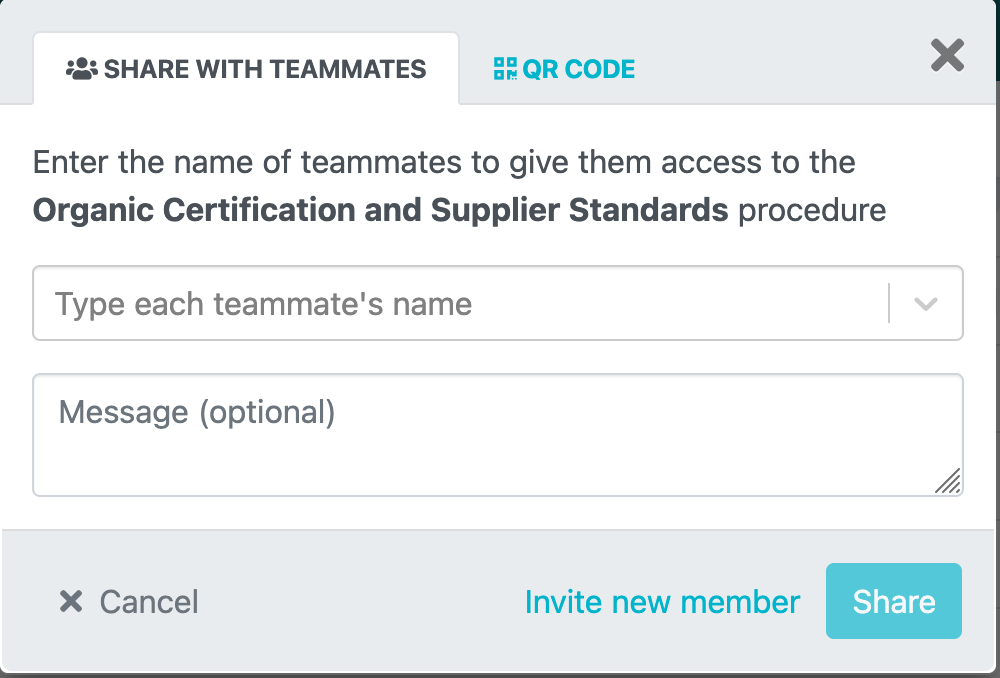Click the word 'procedure' in the description
The image size is (1000, 678).
pos(812,210)
